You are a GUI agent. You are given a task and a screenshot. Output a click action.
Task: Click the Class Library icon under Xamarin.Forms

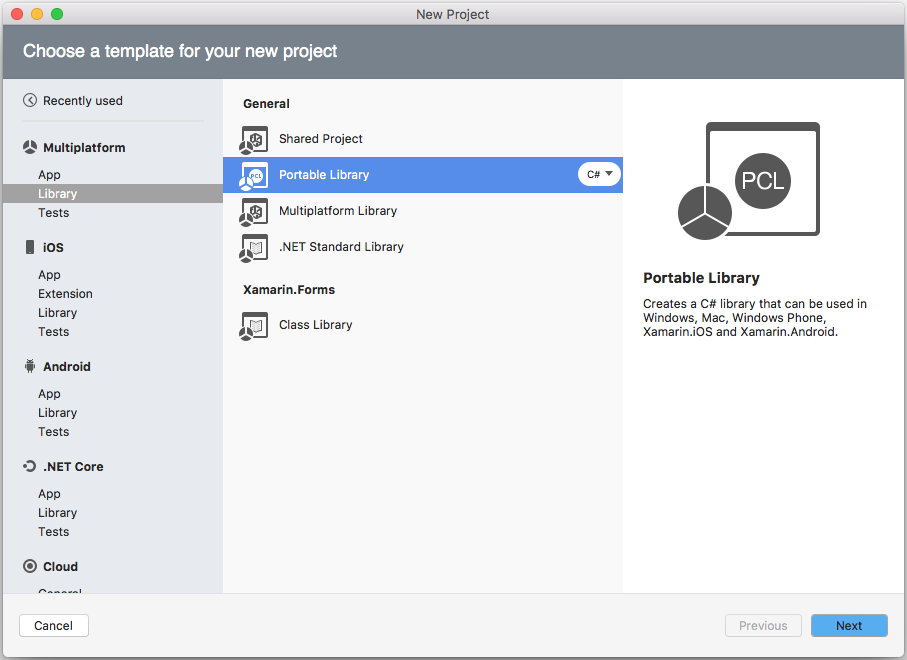pyautogui.click(x=253, y=325)
